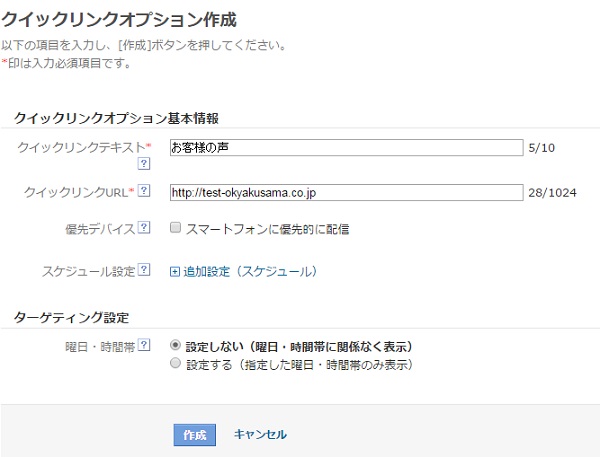Click label text スマートフォンに優先的に配信
600x457 pixels.
(x=267, y=229)
